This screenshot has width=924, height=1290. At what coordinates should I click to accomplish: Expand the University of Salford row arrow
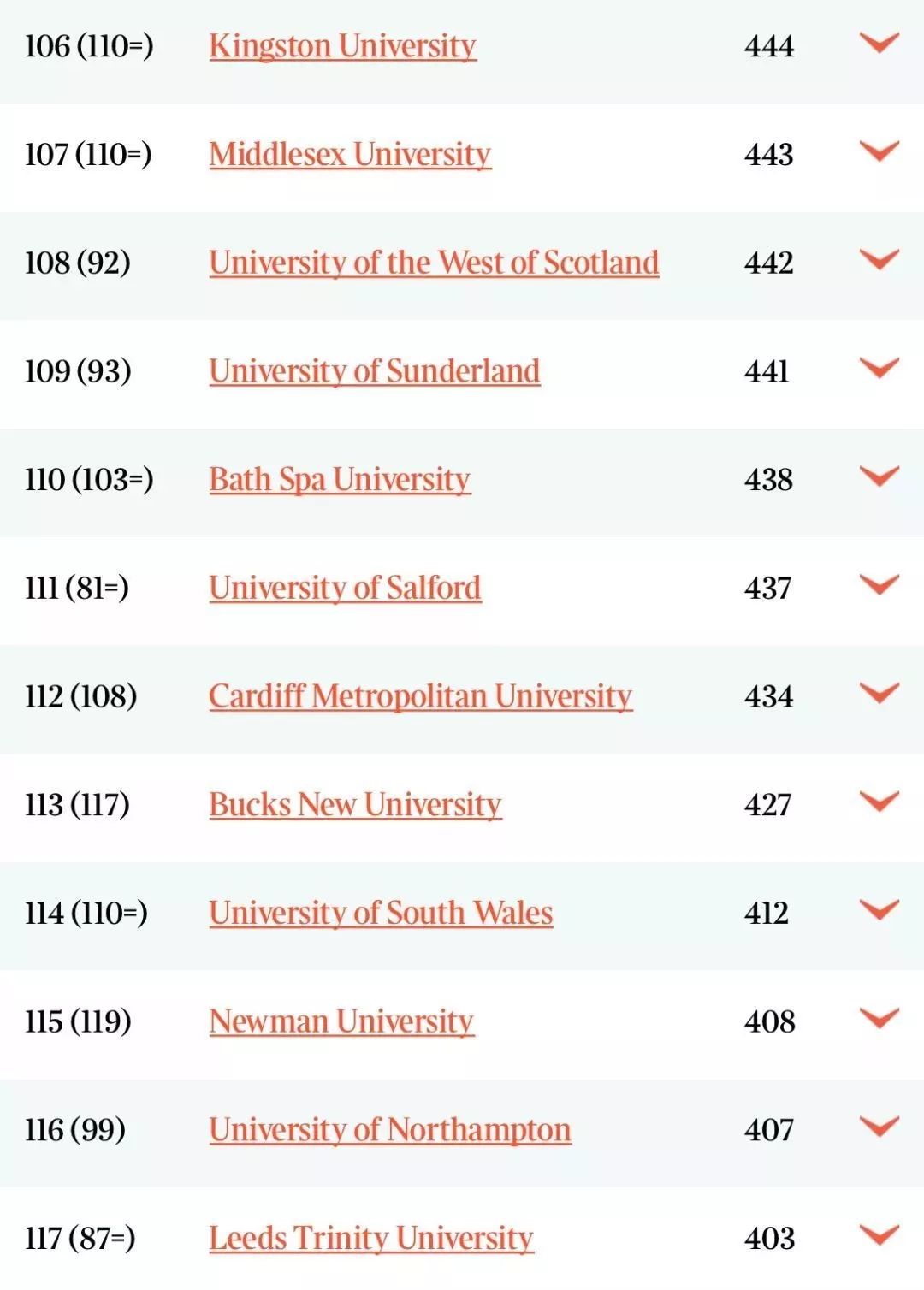(x=880, y=583)
